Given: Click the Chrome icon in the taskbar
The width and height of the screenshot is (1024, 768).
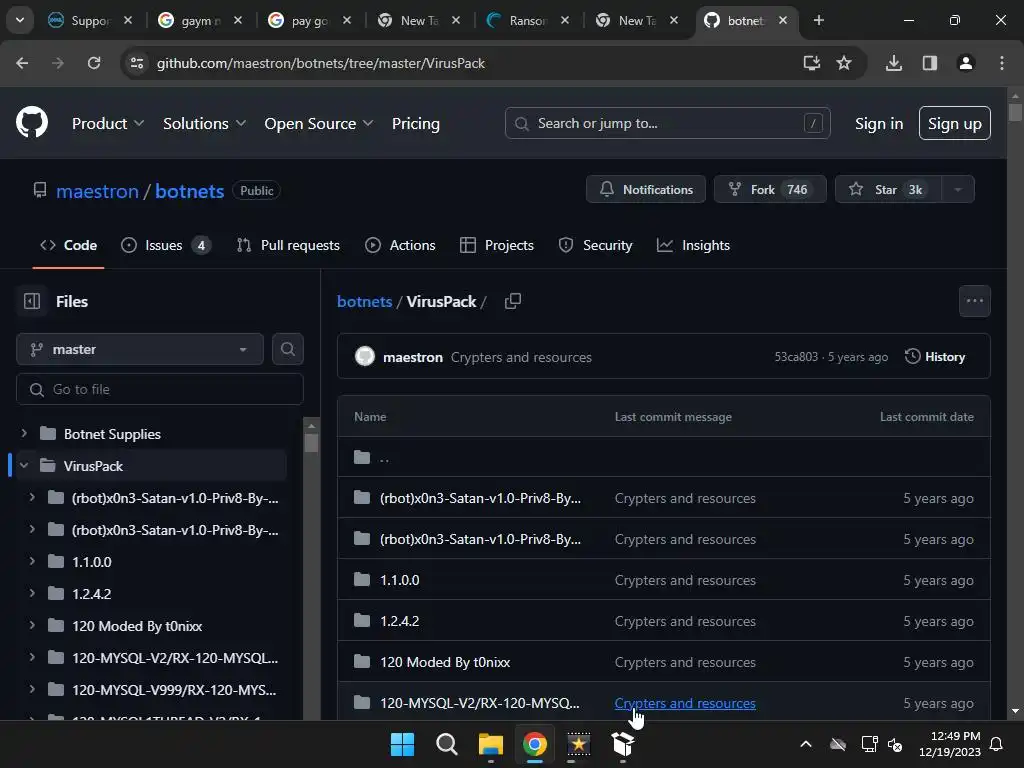Looking at the screenshot, I should [x=534, y=744].
